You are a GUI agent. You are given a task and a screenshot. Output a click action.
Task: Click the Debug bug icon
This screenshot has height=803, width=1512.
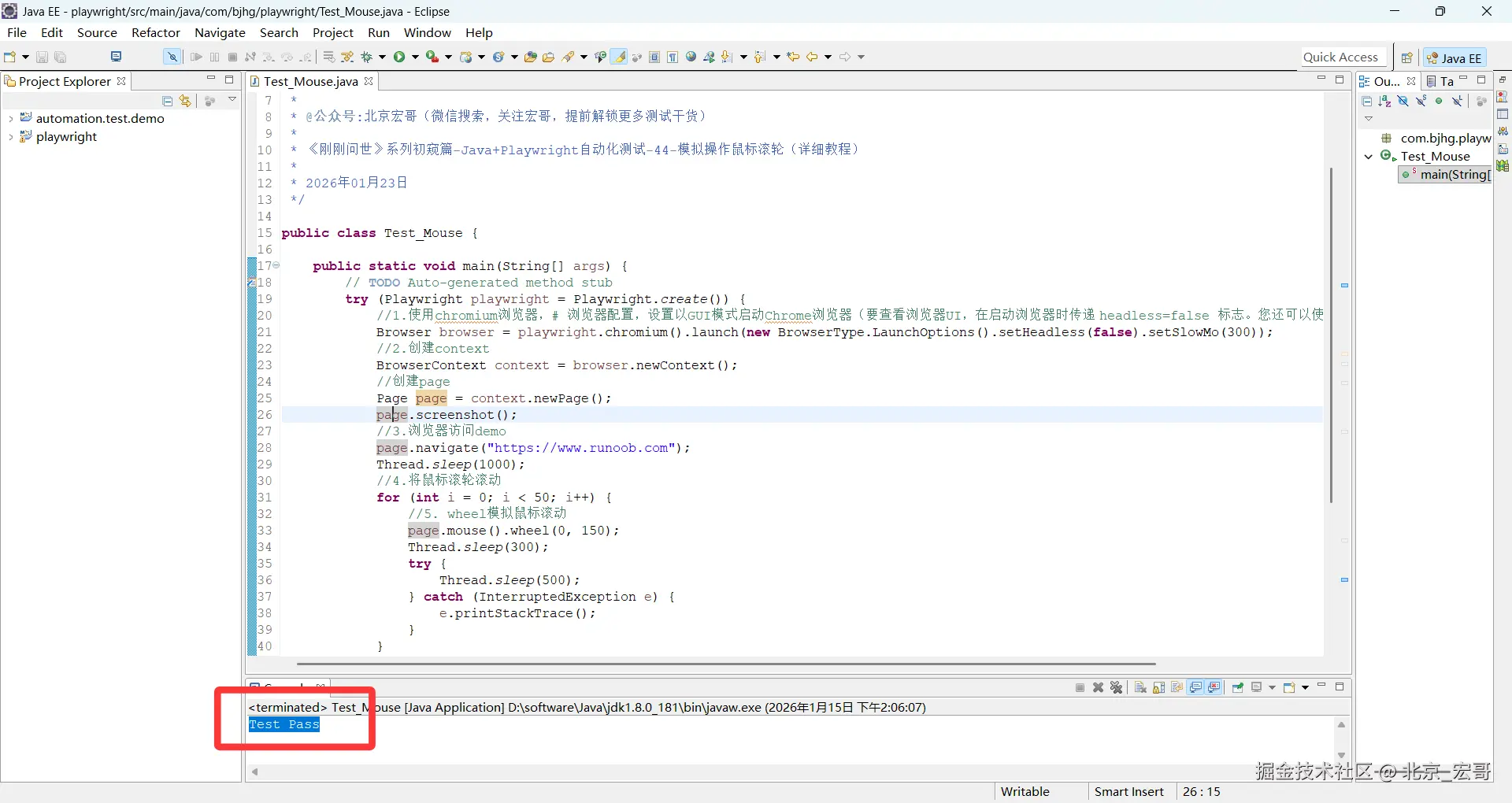click(366, 57)
